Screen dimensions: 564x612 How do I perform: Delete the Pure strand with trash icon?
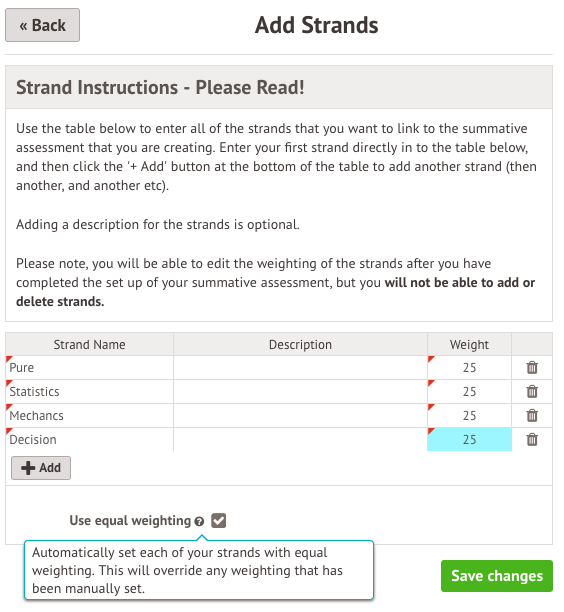532,367
